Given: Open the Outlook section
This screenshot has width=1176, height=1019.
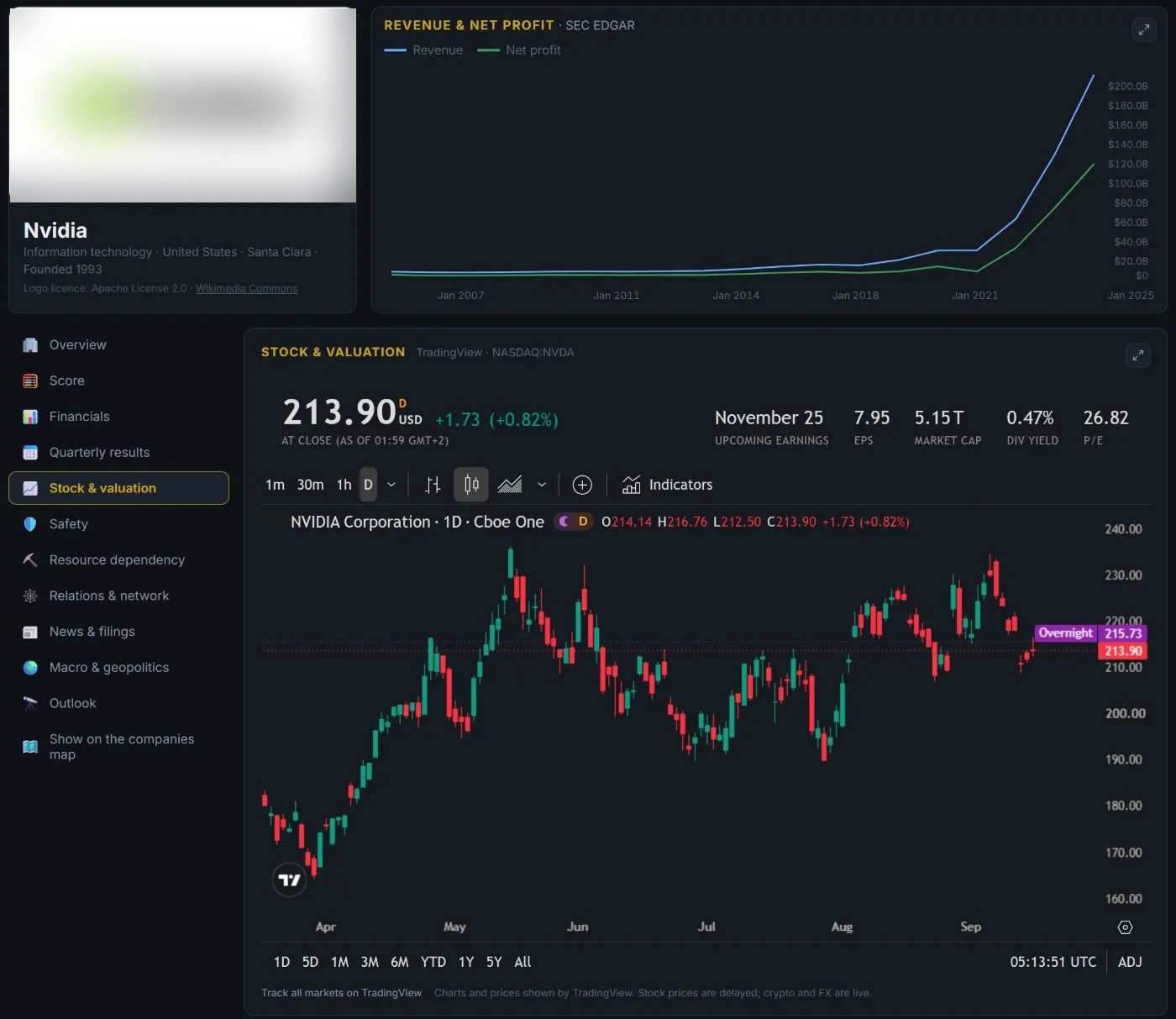Looking at the screenshot, I should (x=118, y=703).
